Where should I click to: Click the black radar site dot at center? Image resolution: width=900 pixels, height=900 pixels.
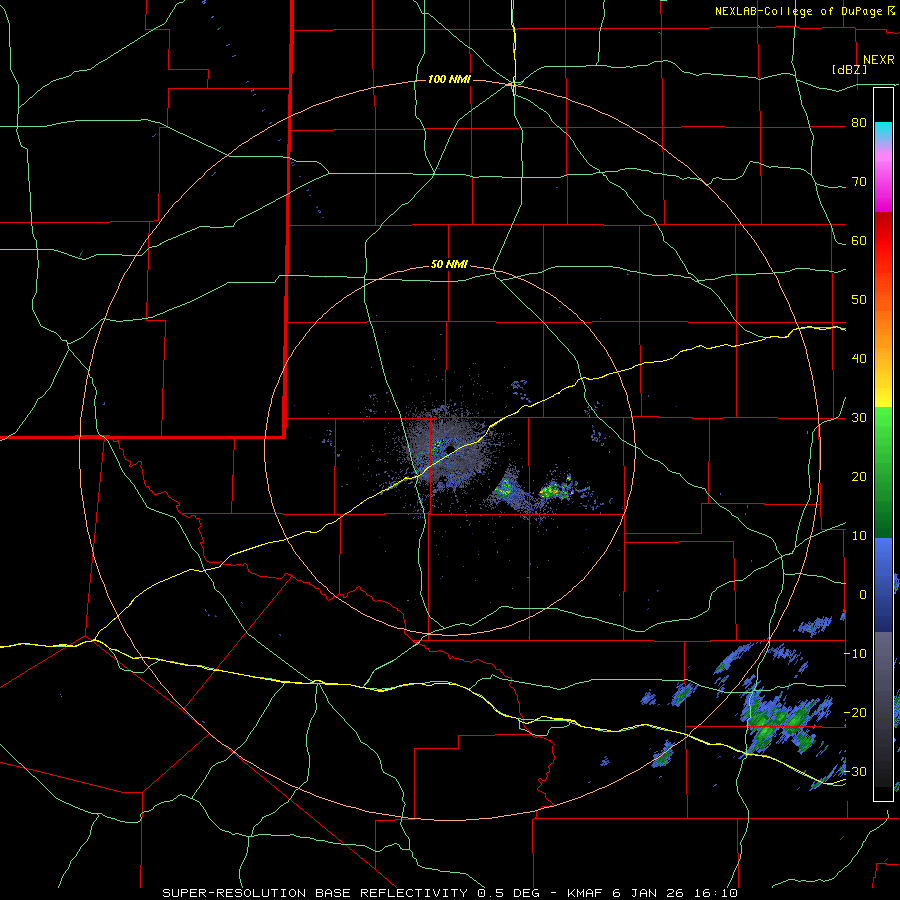[451, 449]
